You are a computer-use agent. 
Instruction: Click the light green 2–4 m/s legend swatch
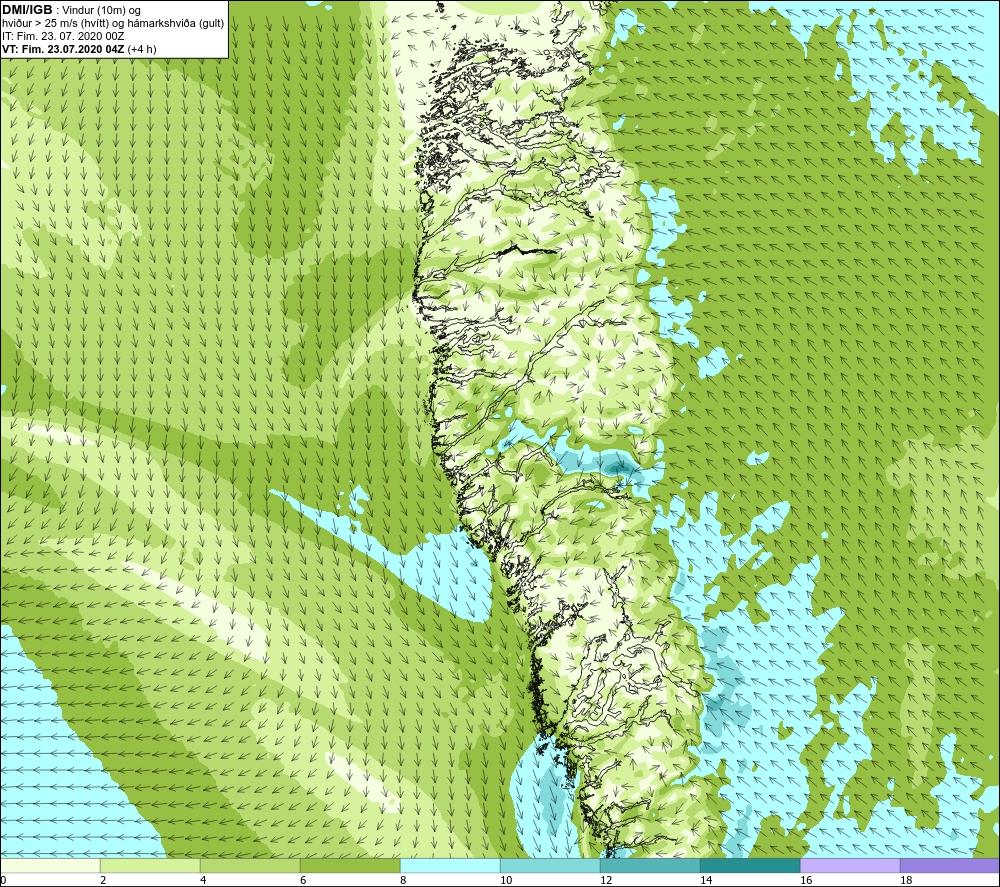151,865
